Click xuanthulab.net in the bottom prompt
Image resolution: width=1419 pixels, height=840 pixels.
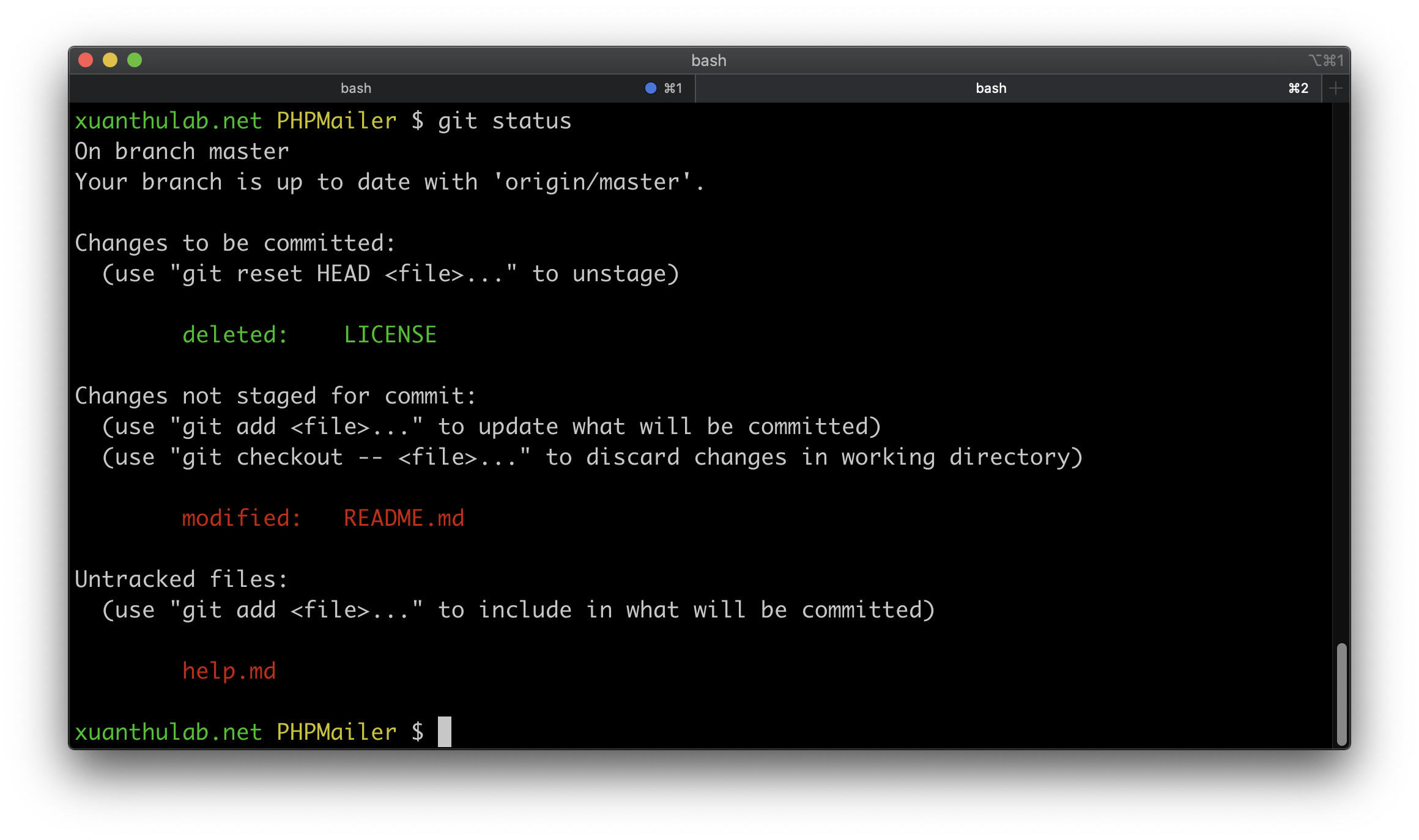click(x=168, y=732)
